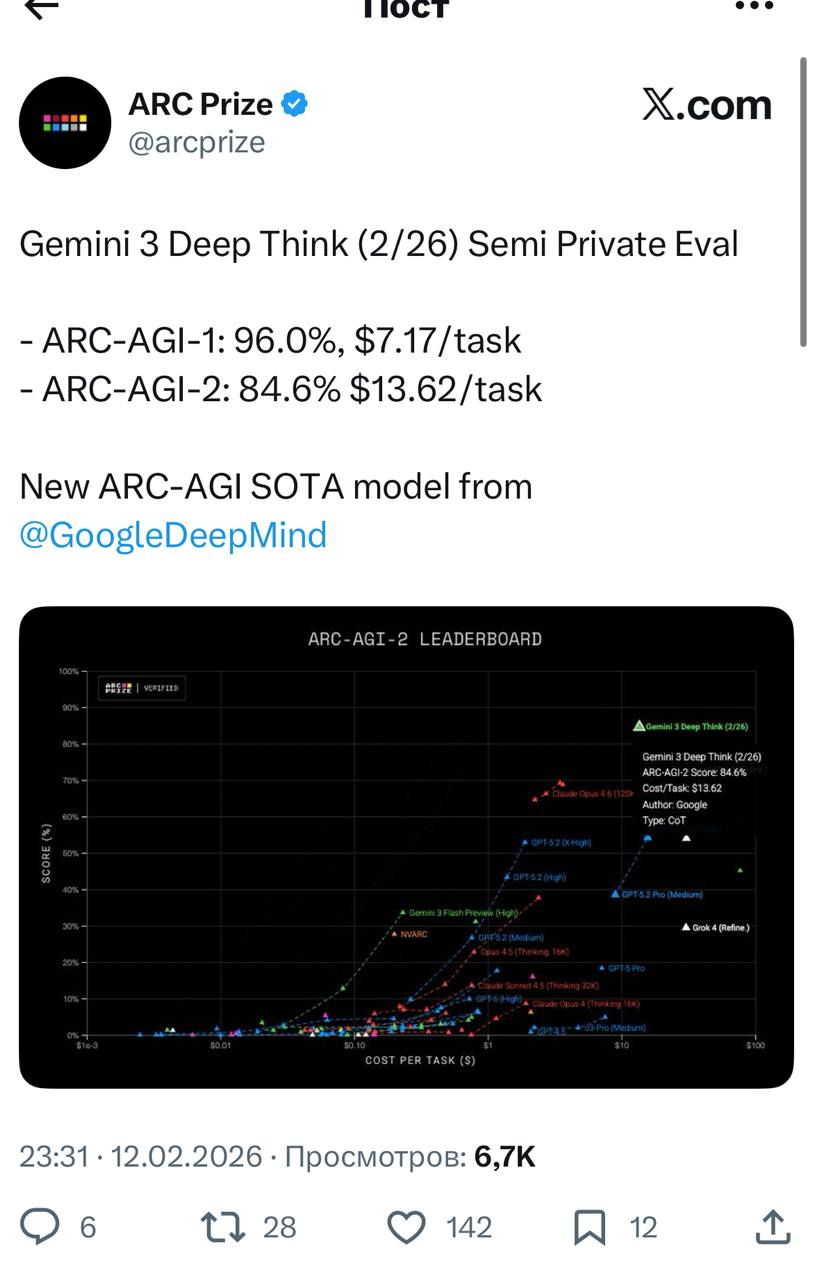
Task: Tap the X.com logo text
Action: tap(707, 104)
